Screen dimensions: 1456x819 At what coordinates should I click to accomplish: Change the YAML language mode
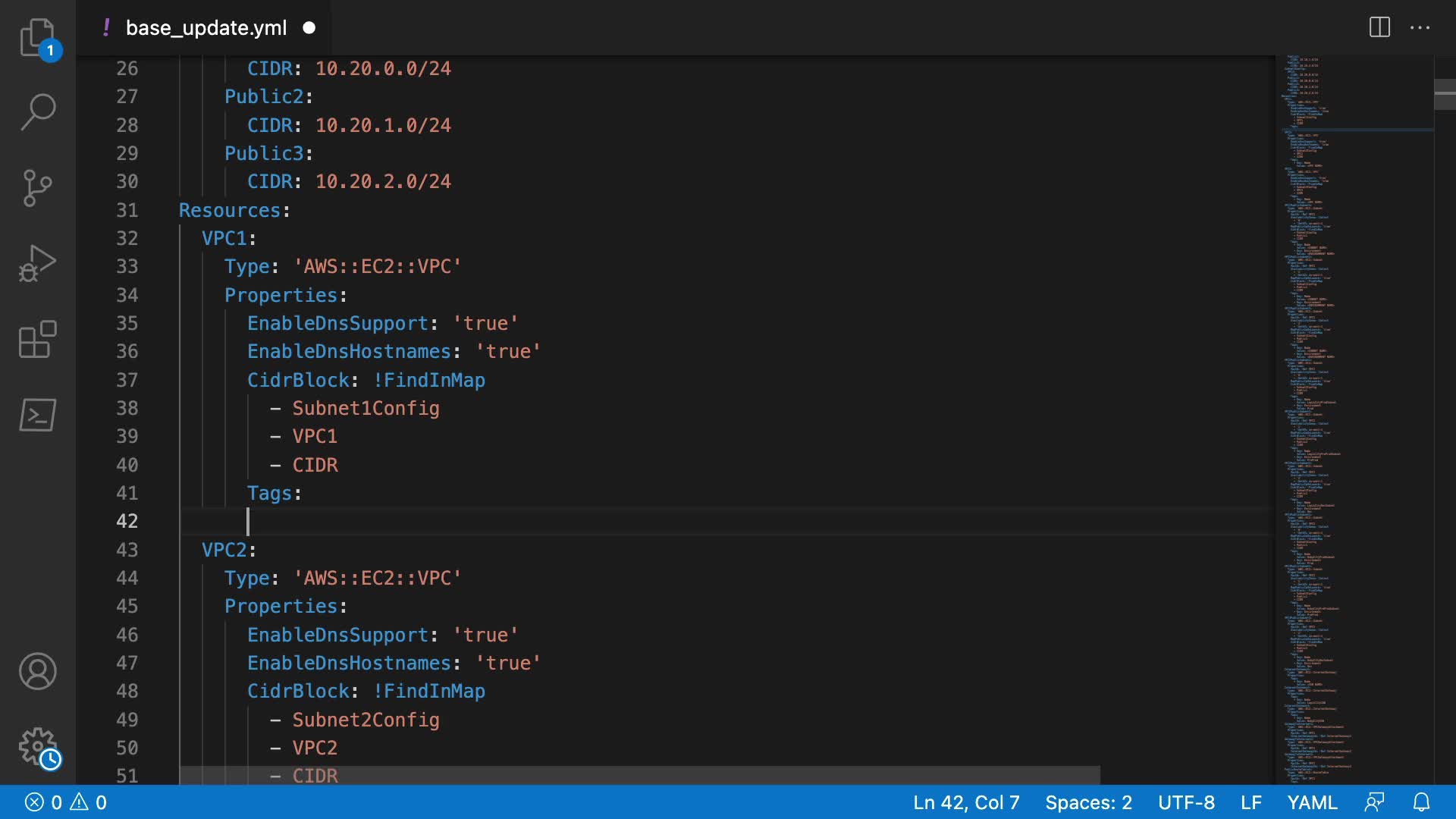[1312, 802]
